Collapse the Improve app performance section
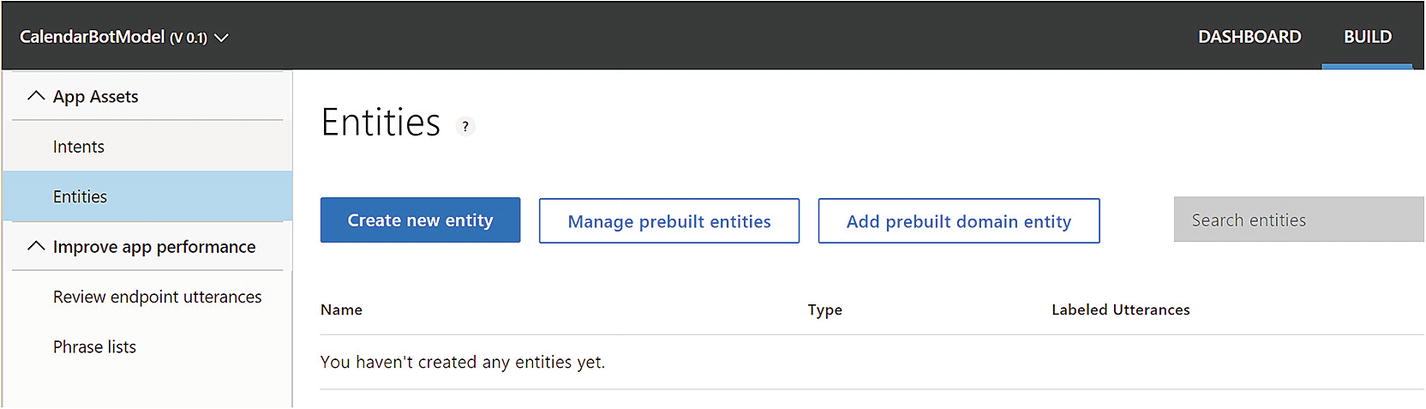This screenshot has width=1426, height=409. (x=37, y=246)
